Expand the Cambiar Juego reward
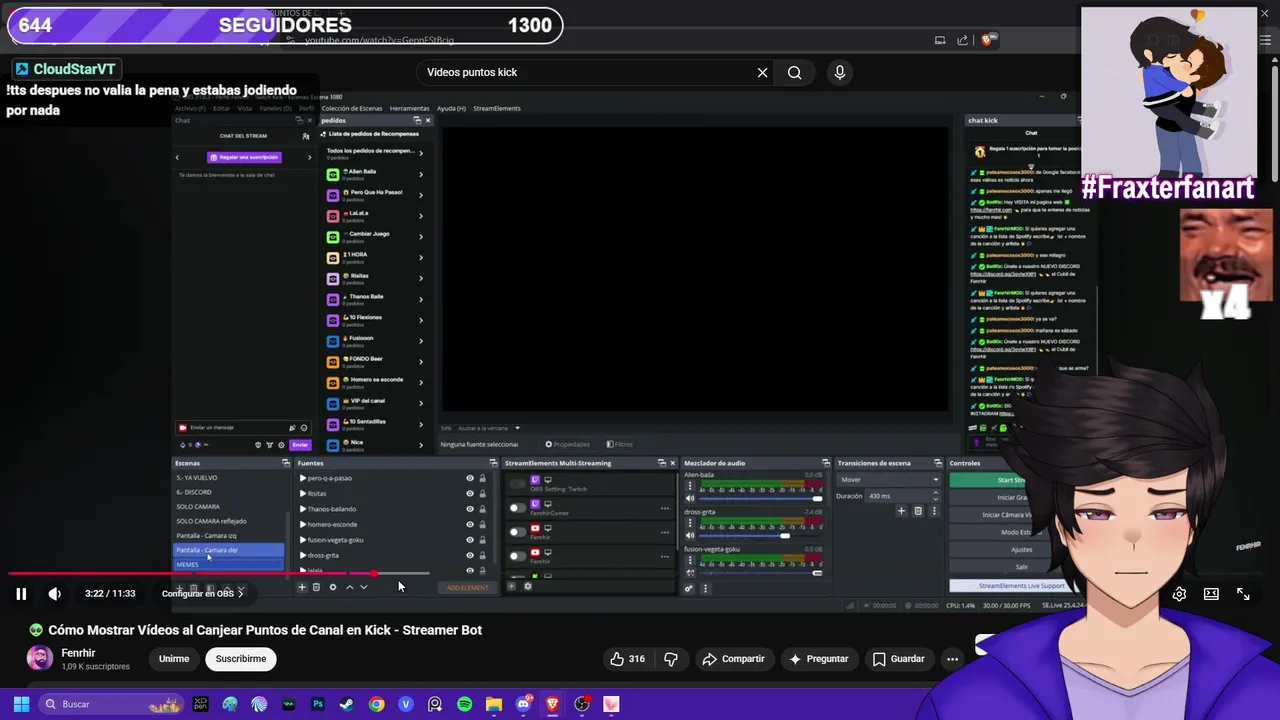The height and width of the screenshot is (720, 1280). 420,237
